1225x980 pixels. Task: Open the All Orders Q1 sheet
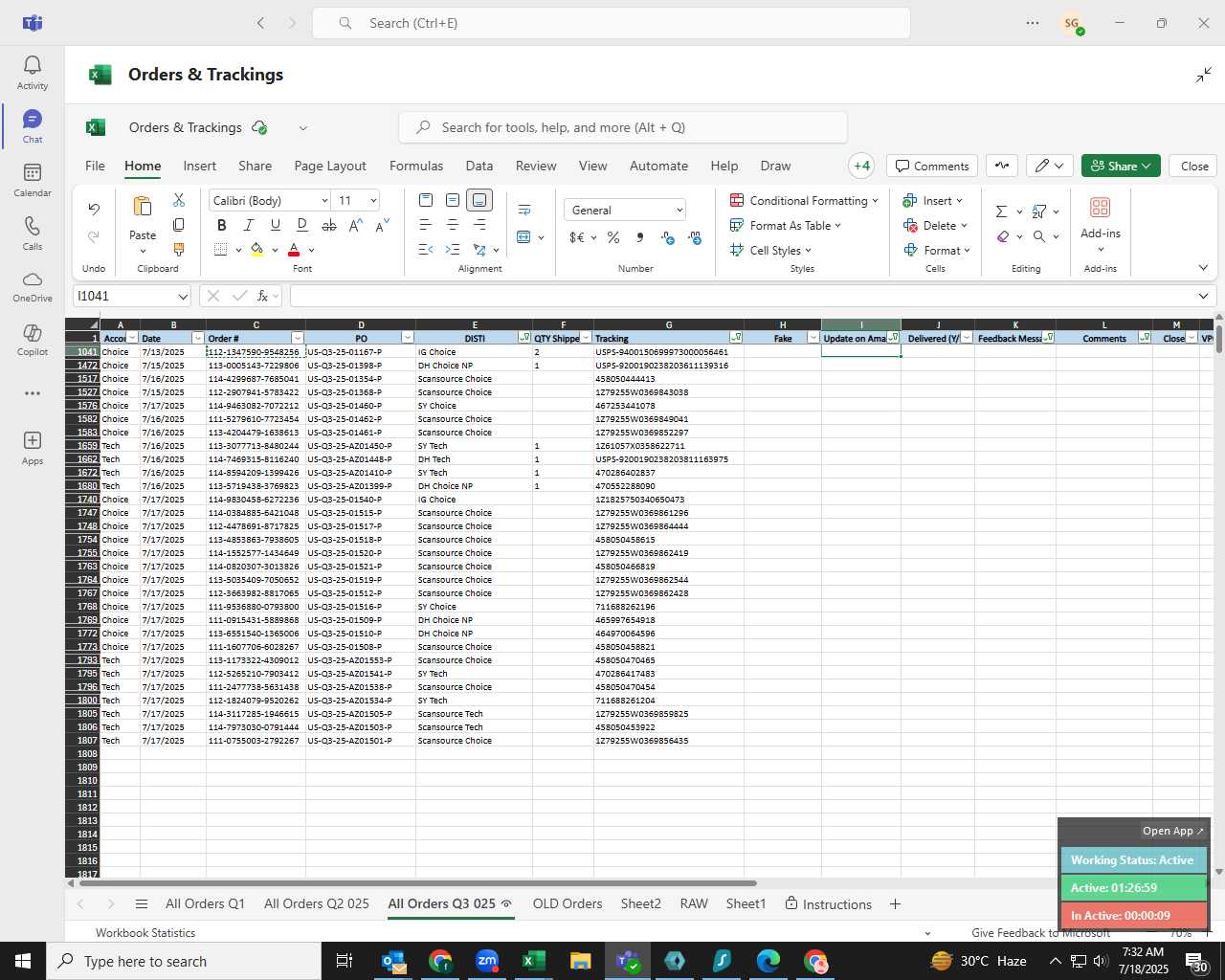pyautogui.click(x=205, y=903)
